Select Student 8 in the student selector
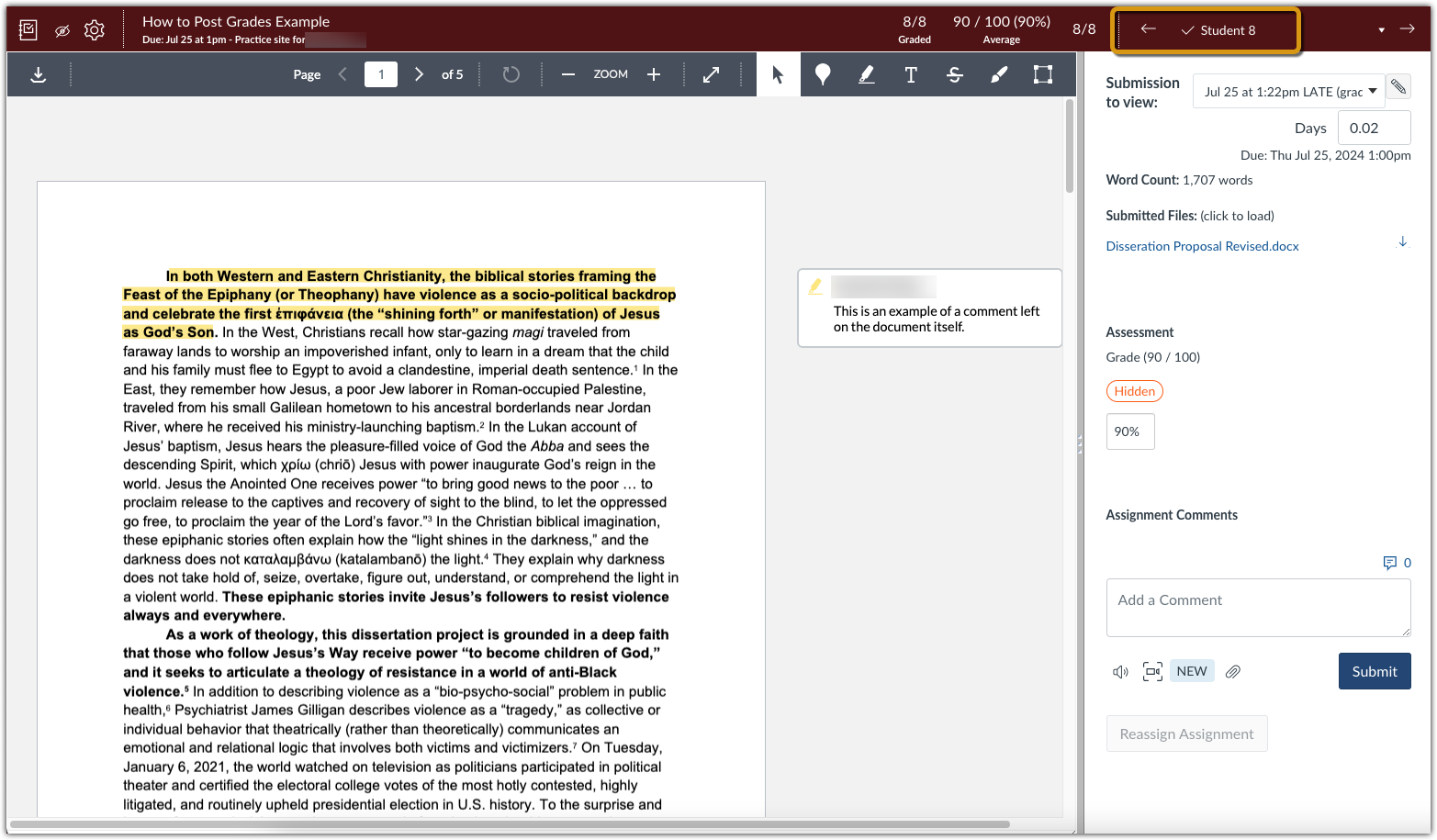Screen dimensions: 1437x840 1218,30
